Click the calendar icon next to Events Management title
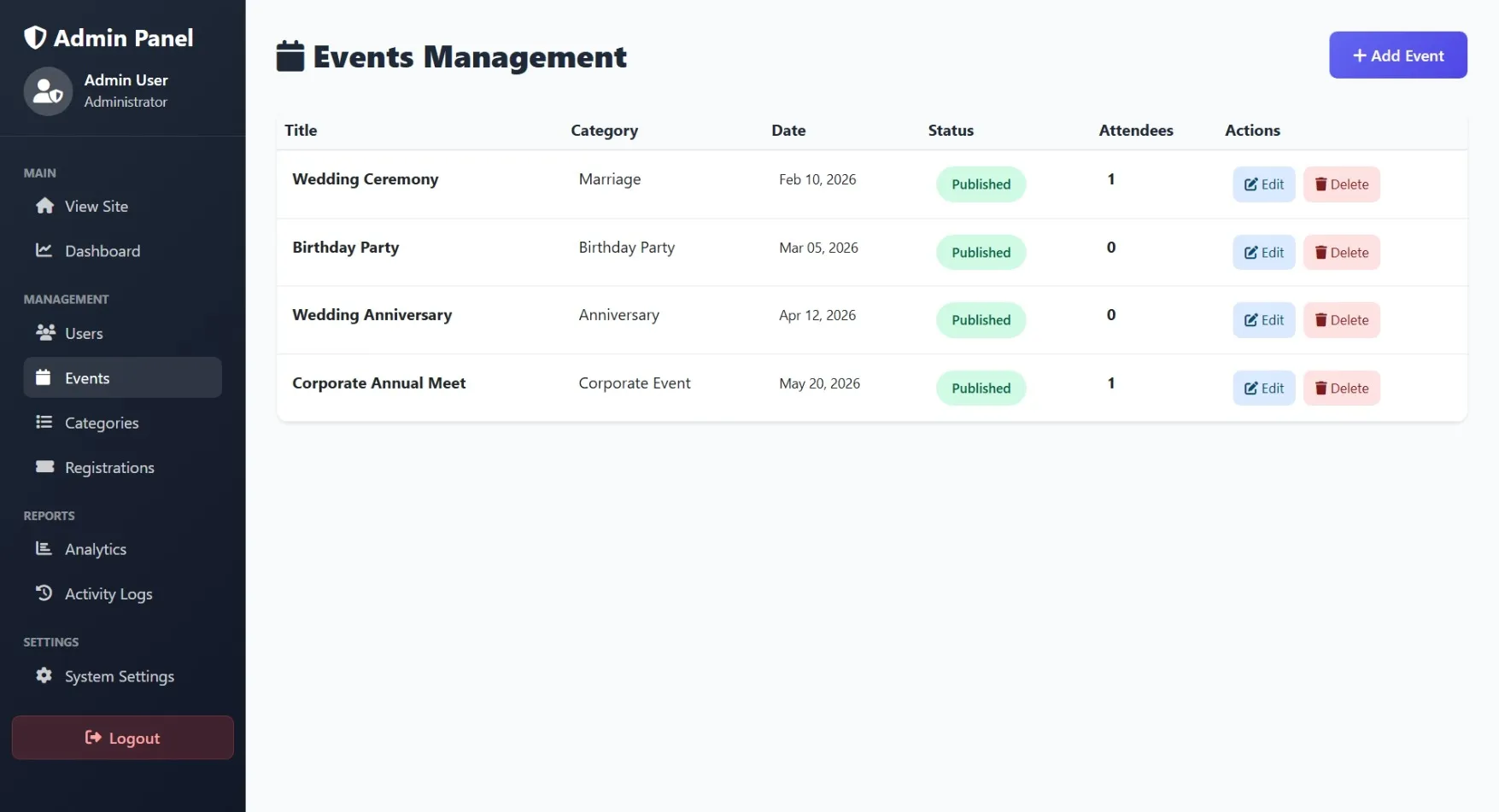The height and width of the screenshot is (812, 1499). pyautogui.click(x=290, y=55)
